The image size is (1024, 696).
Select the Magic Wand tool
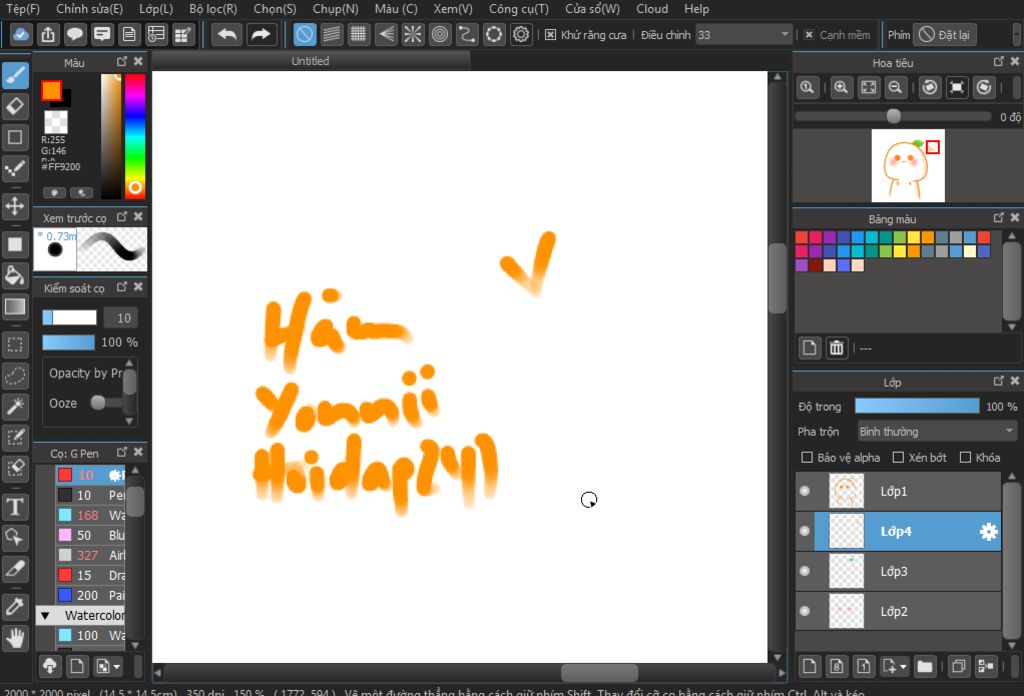pyautogui.click(x=15, y=406)
